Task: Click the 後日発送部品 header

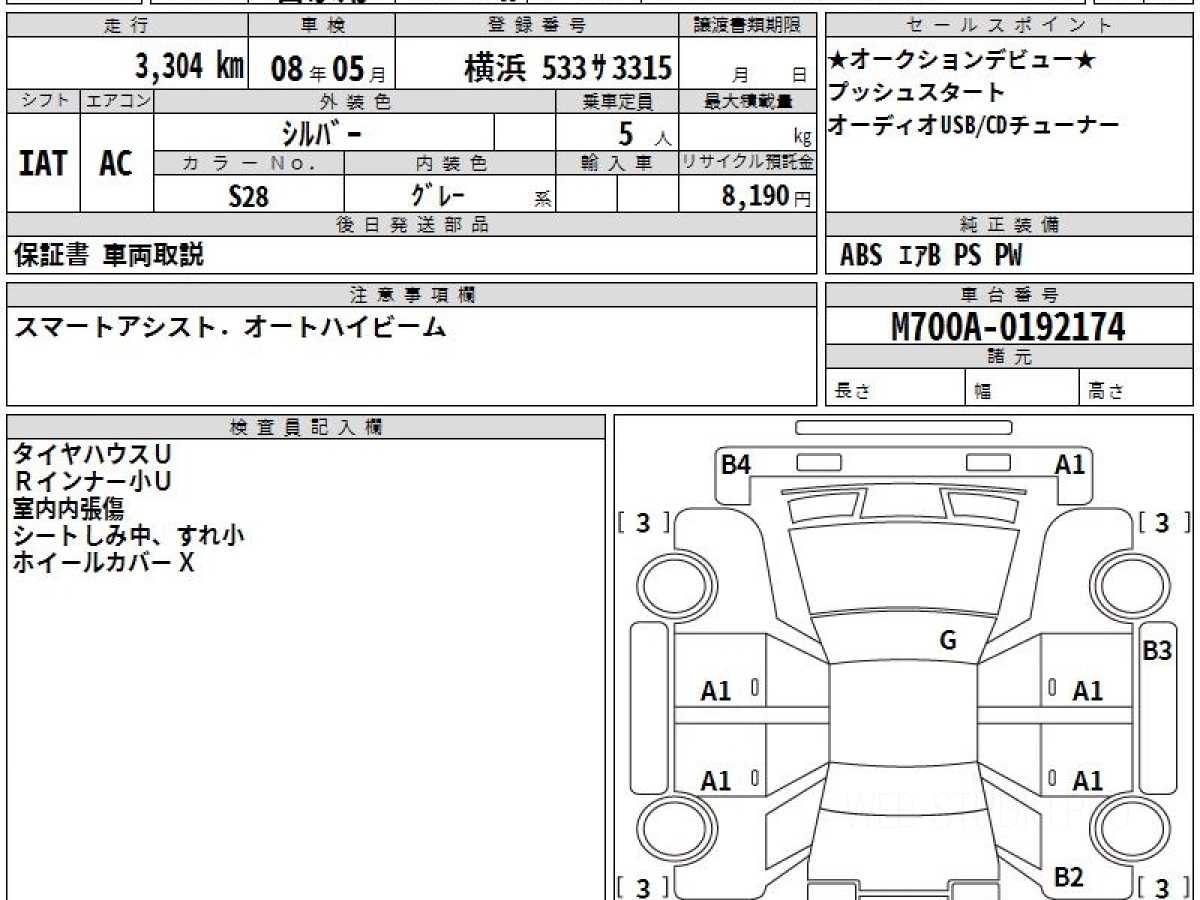Action: [412, 225]
